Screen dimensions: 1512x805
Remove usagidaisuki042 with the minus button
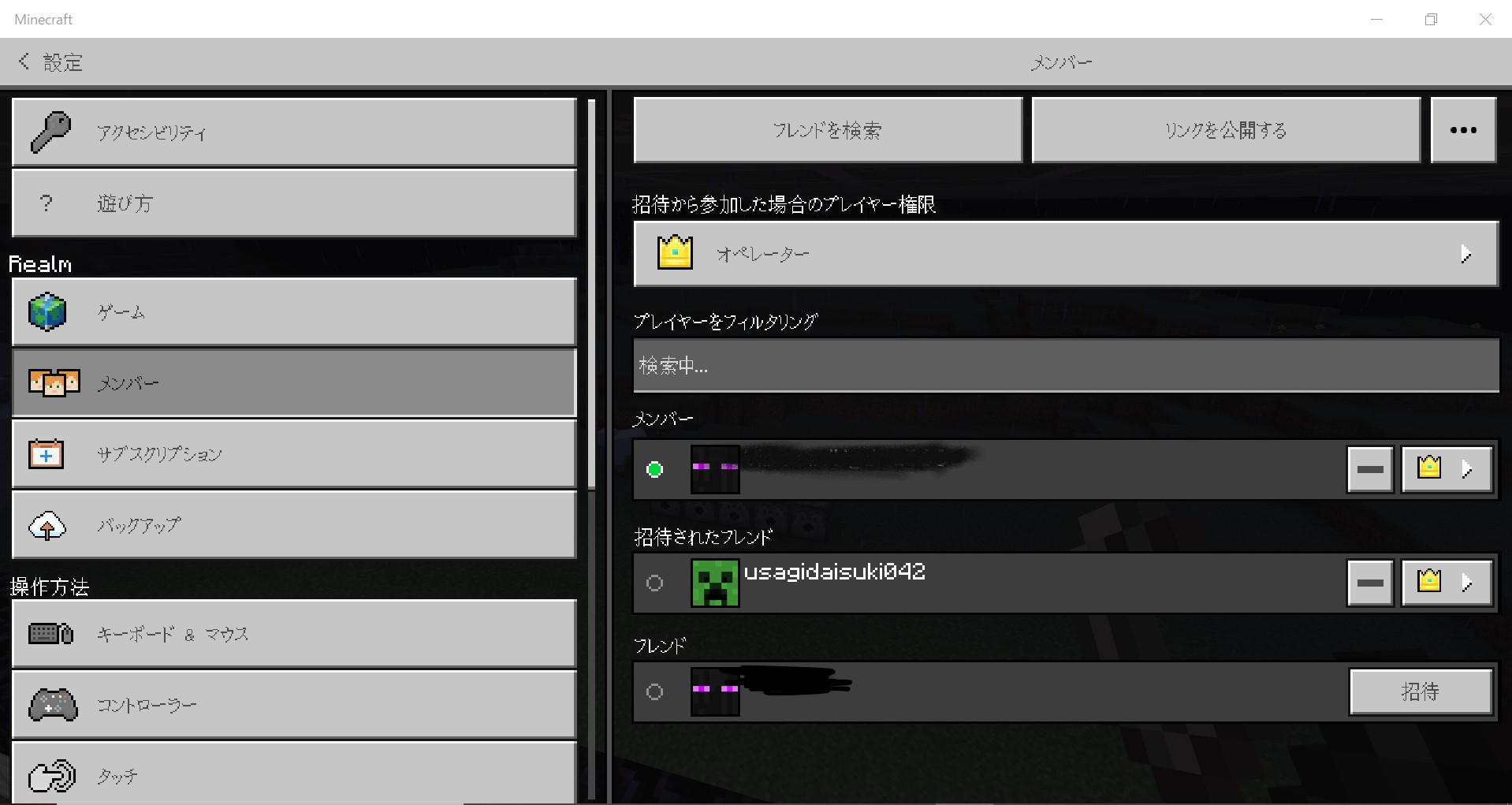[1370, 583]
